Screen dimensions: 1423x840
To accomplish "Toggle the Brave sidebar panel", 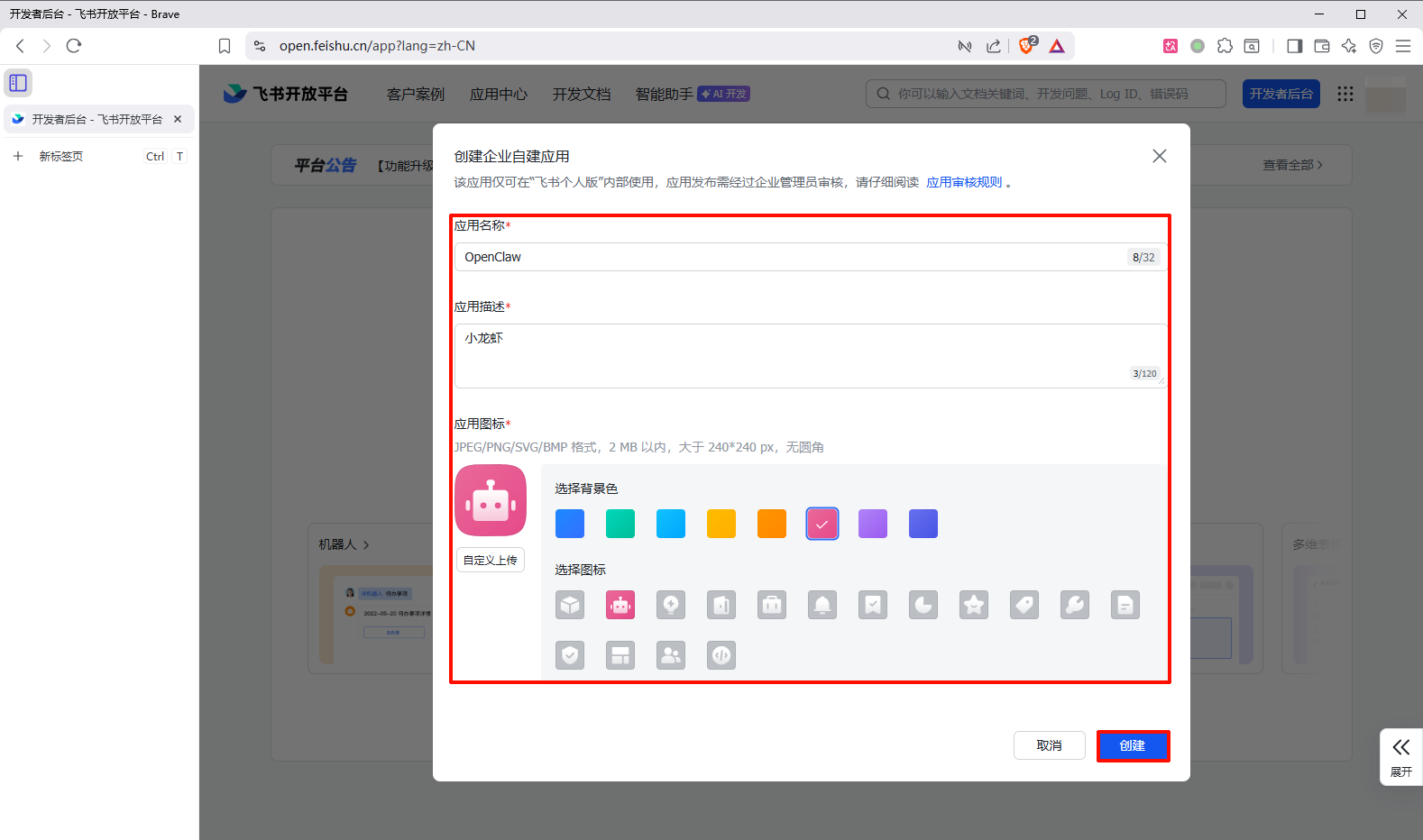I will click(1294, 46).
